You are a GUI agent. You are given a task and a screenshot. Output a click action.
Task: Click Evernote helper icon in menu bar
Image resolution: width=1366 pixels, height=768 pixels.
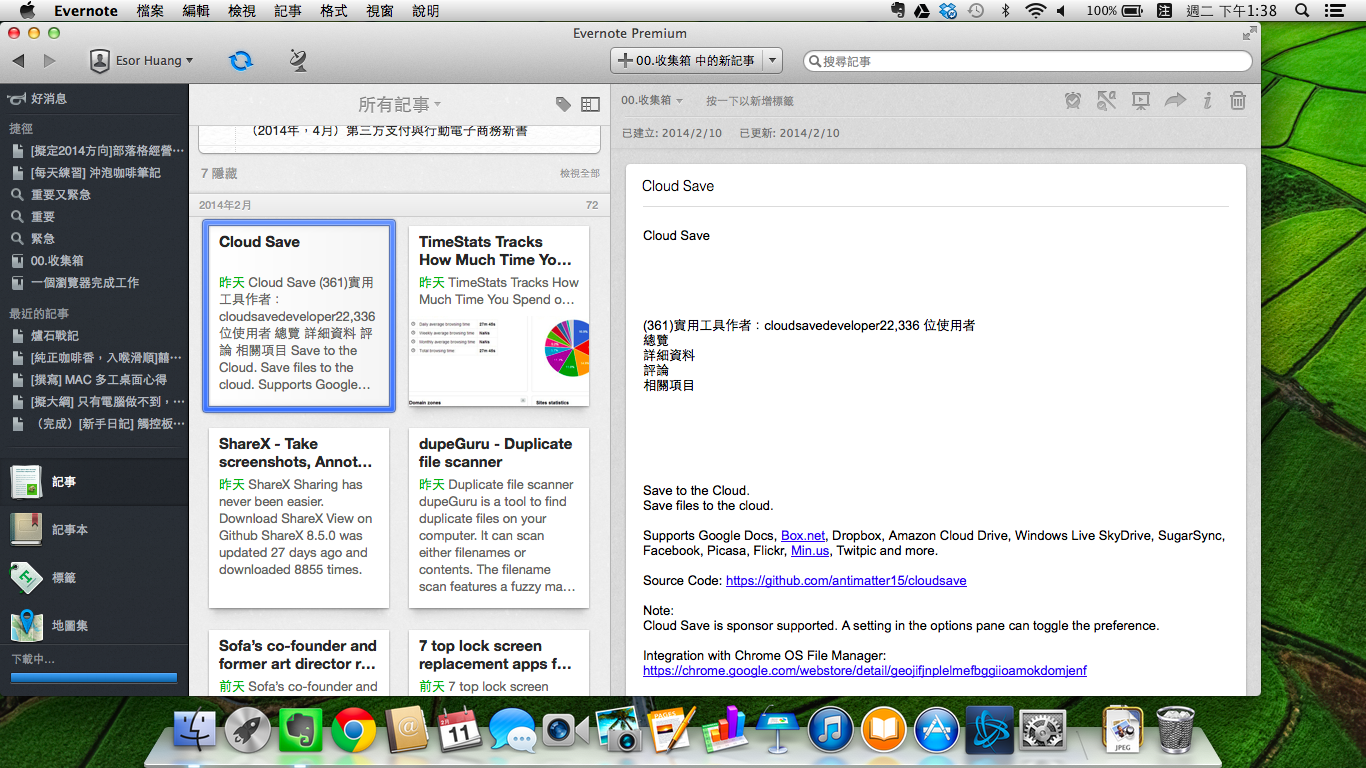[x=897, y=11]
